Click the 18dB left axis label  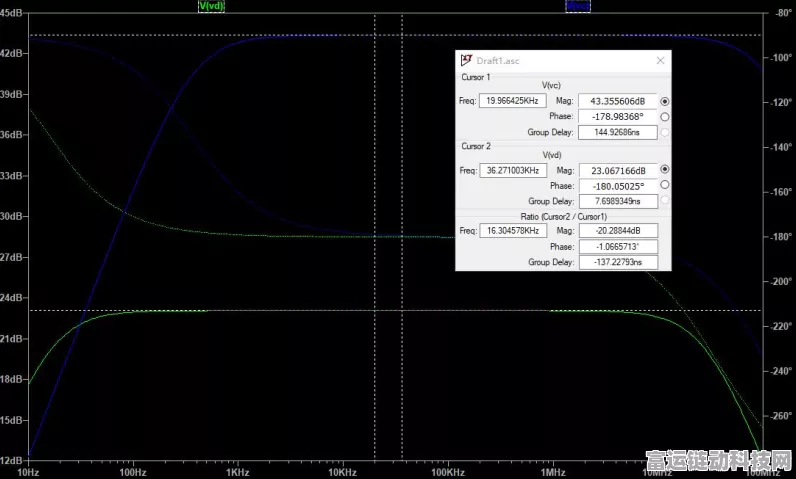tap(11, 380)
